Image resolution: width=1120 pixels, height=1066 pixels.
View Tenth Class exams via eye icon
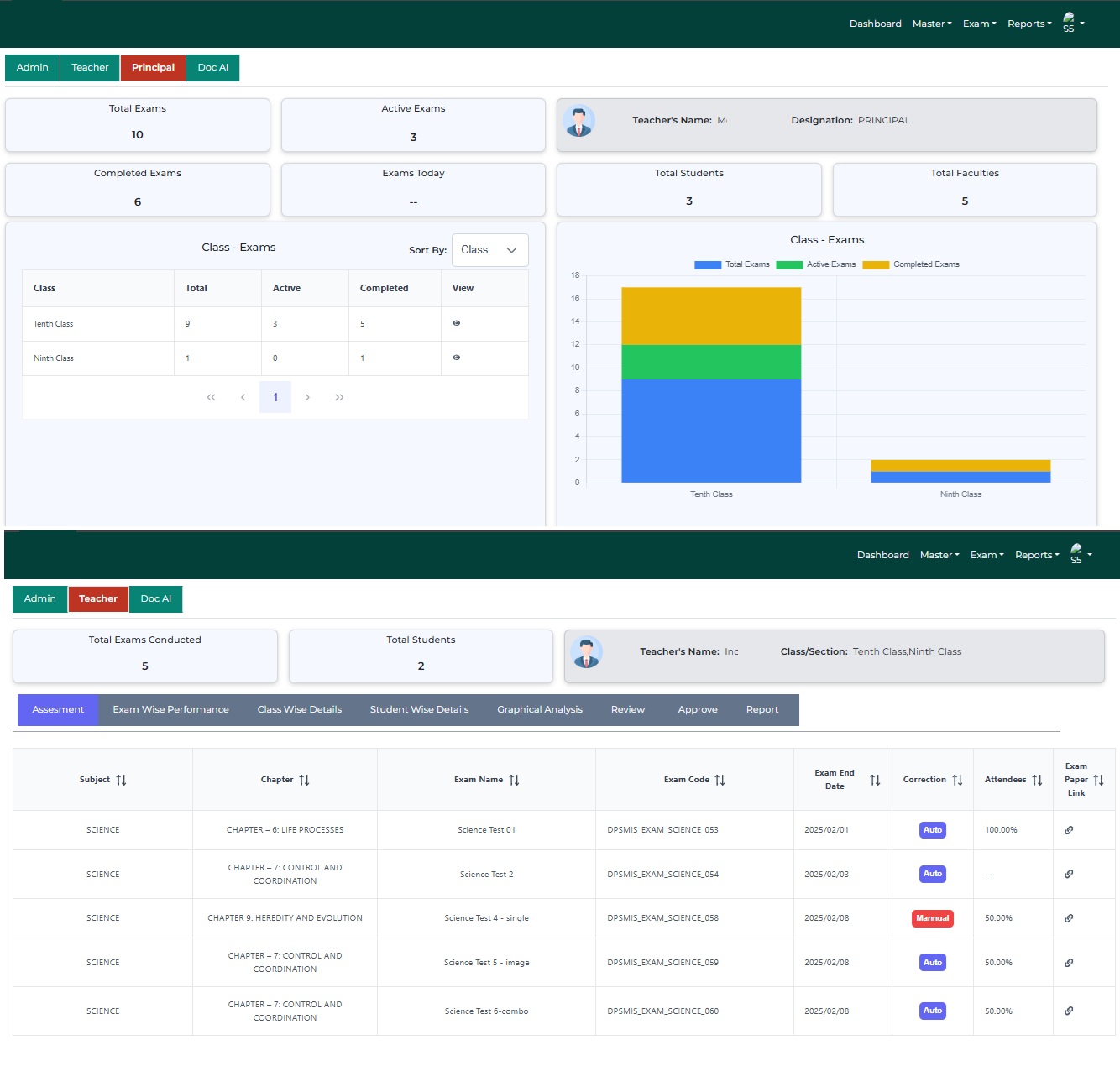[457, 323]
